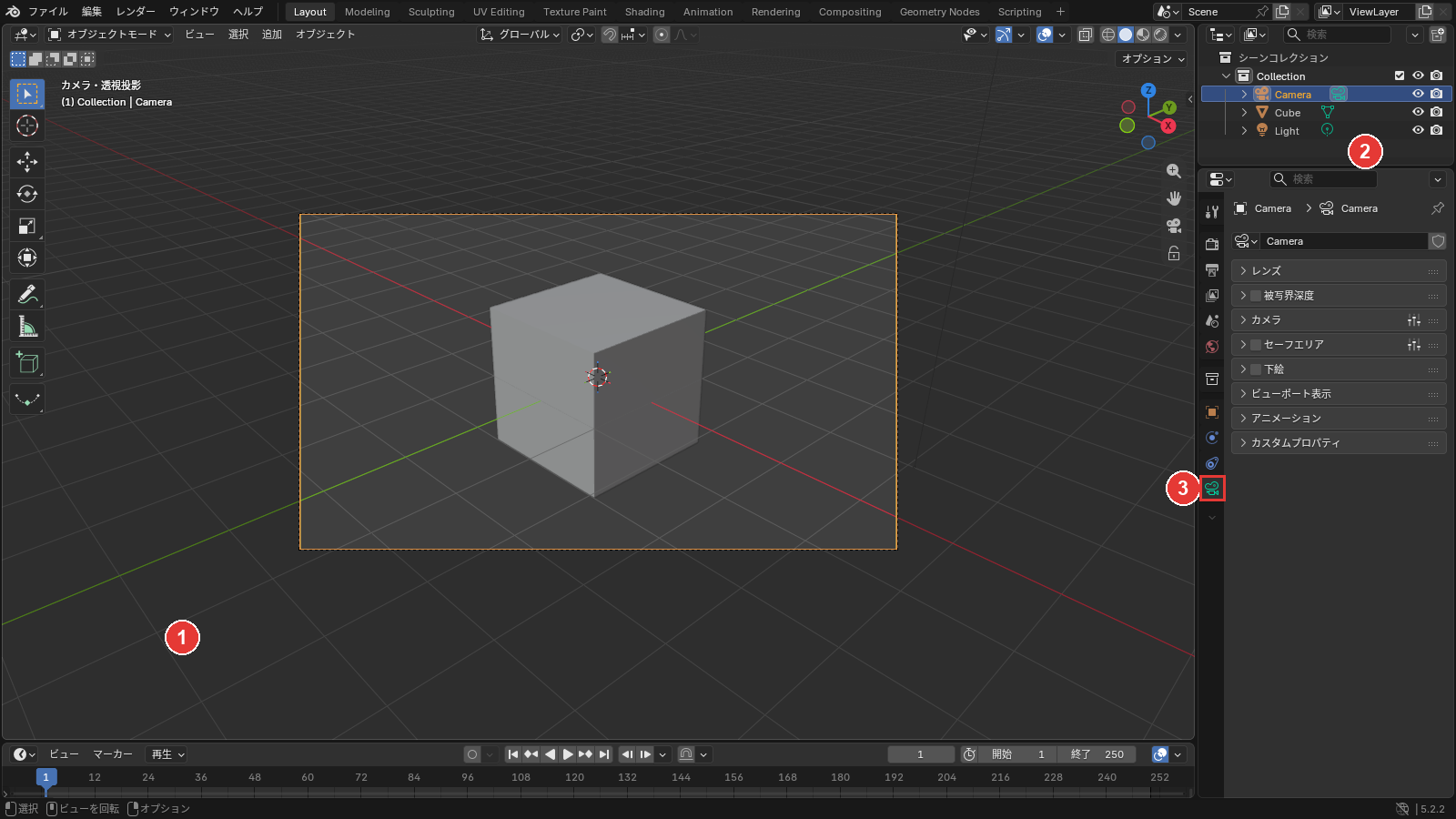
Task: Expand the ビューポート表示 panel
Action: 1339,394
